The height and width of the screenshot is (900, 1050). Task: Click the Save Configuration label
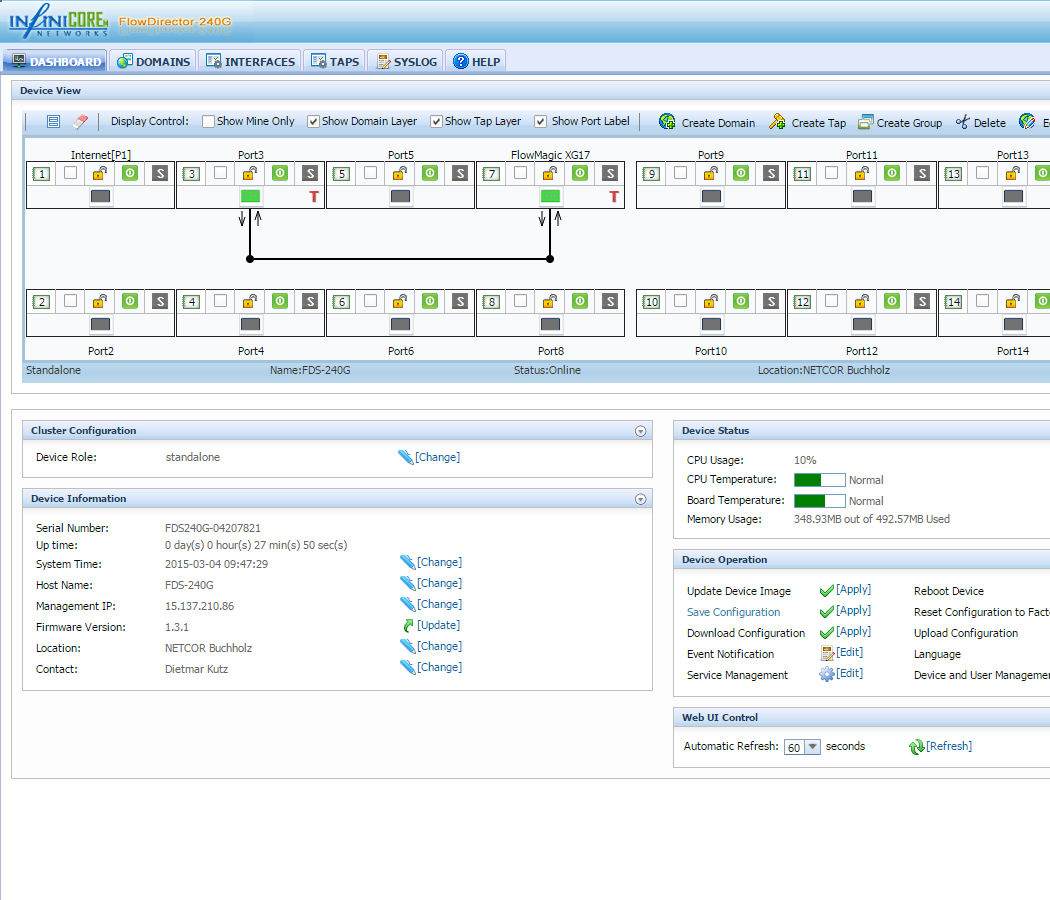click(733, 611)
